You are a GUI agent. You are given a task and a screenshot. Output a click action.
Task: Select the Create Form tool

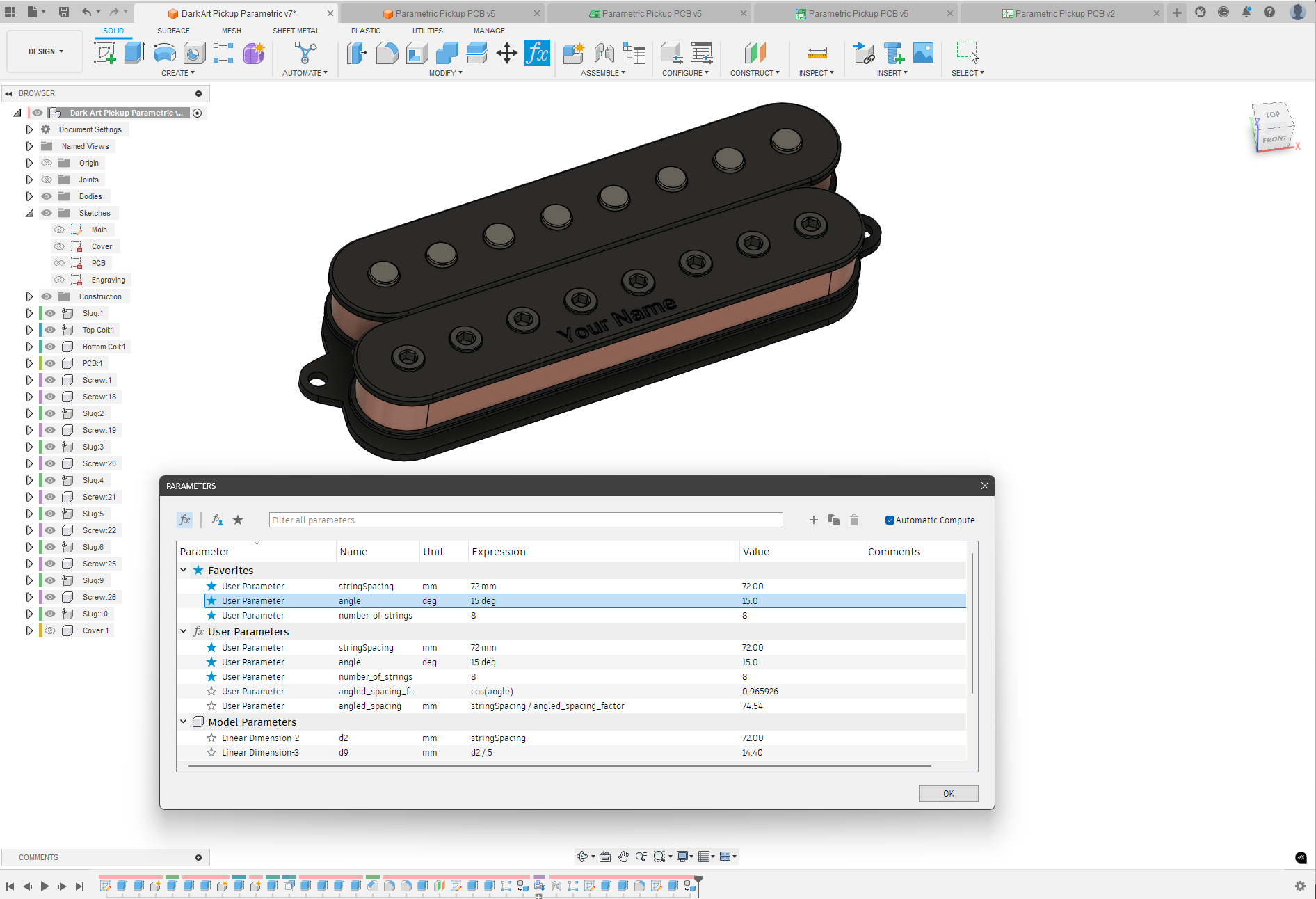254,53
